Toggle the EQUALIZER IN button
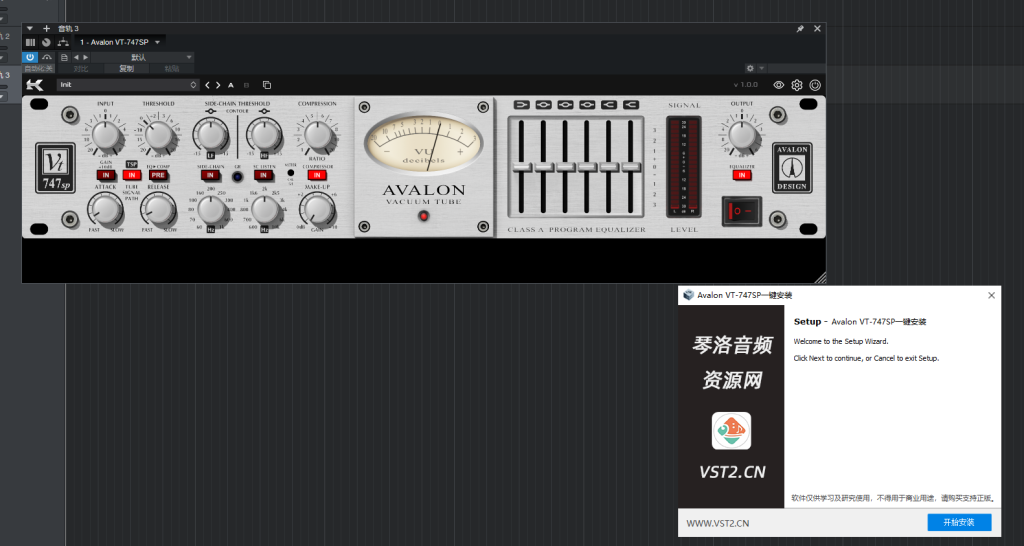 coord(742,175)
